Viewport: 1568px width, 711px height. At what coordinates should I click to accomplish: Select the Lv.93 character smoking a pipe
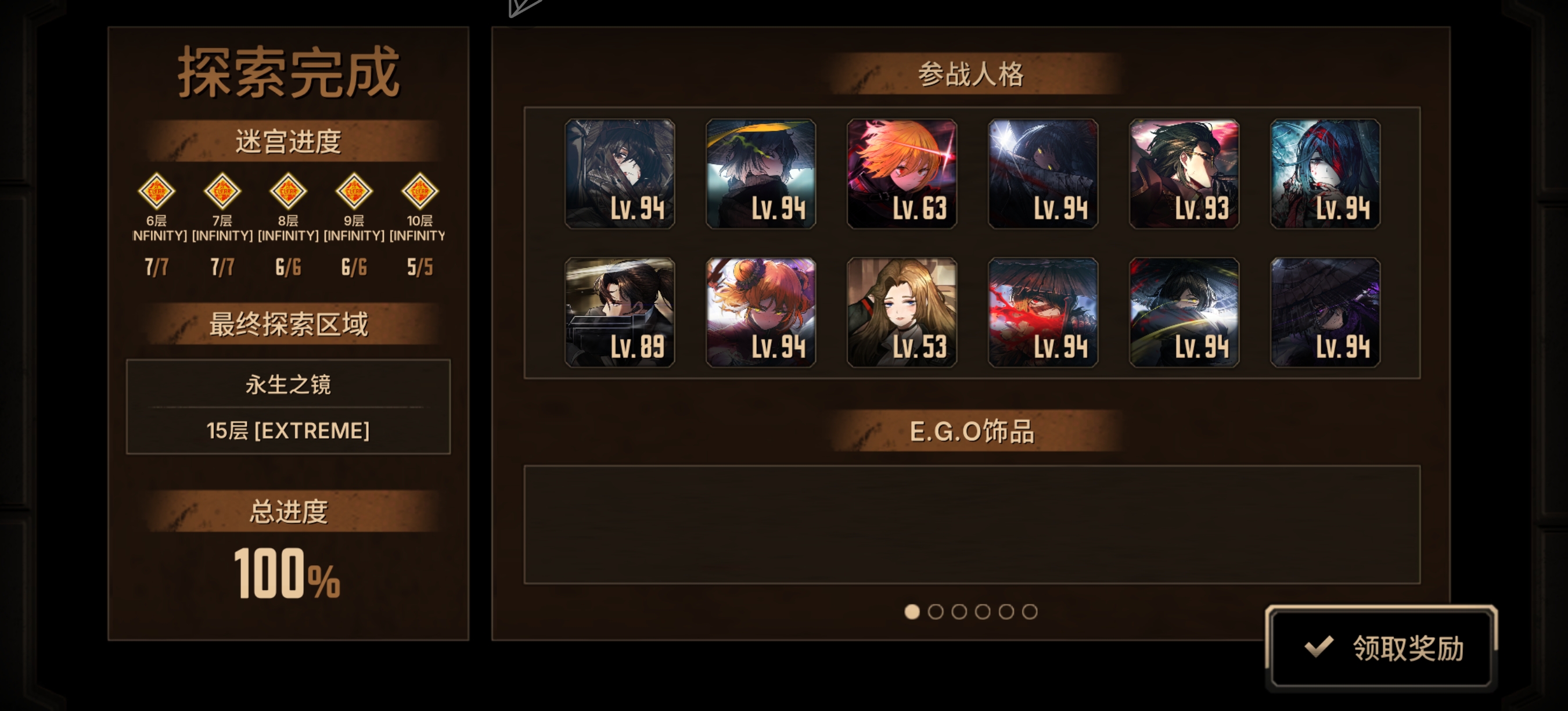coord(1184,174)
